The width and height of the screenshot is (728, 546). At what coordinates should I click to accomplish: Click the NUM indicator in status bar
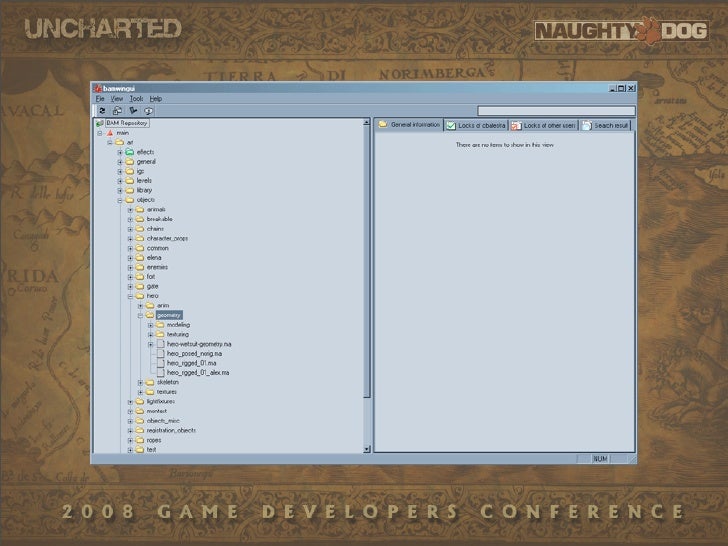600,459
